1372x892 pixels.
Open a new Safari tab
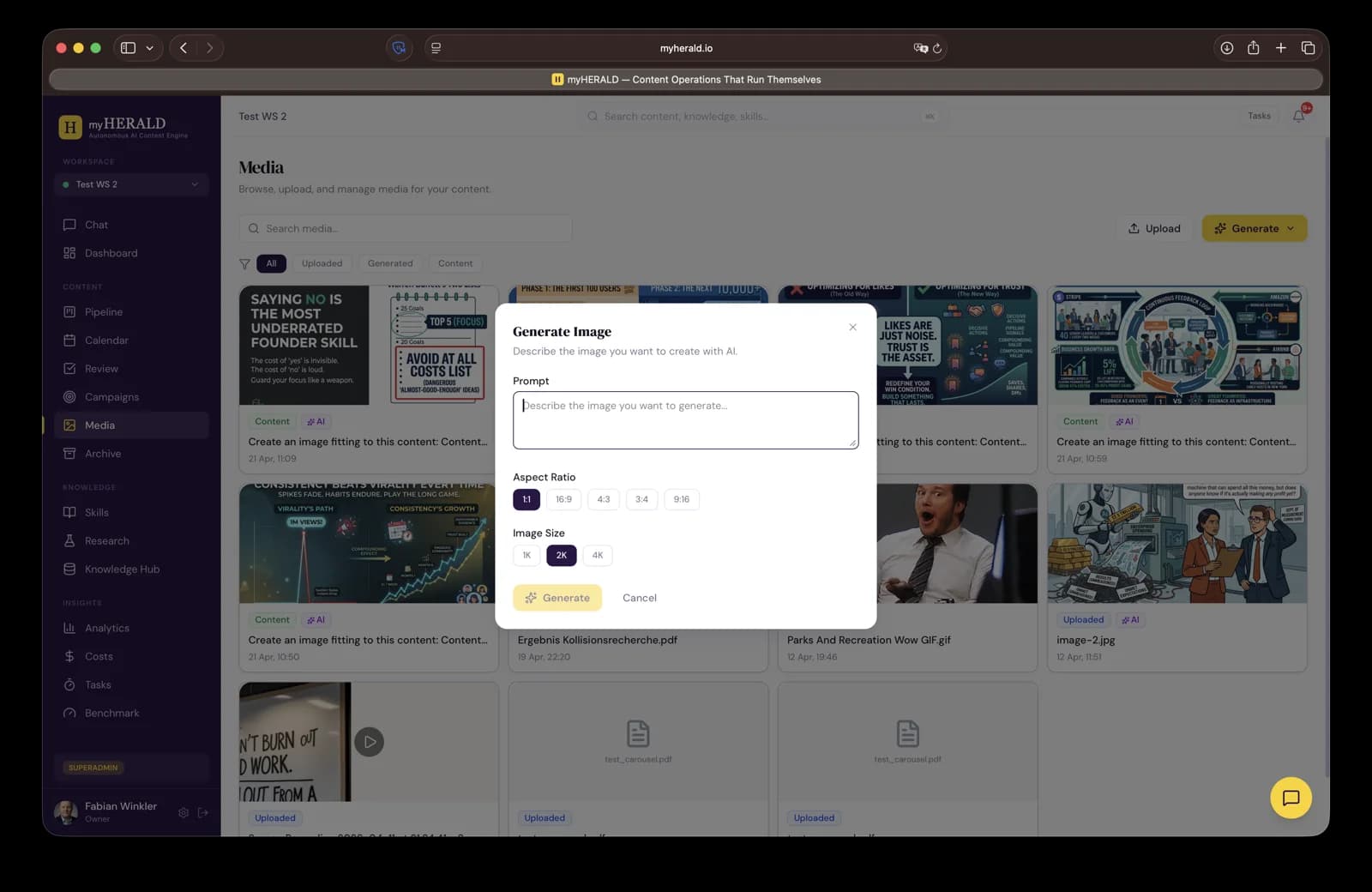1281,48
